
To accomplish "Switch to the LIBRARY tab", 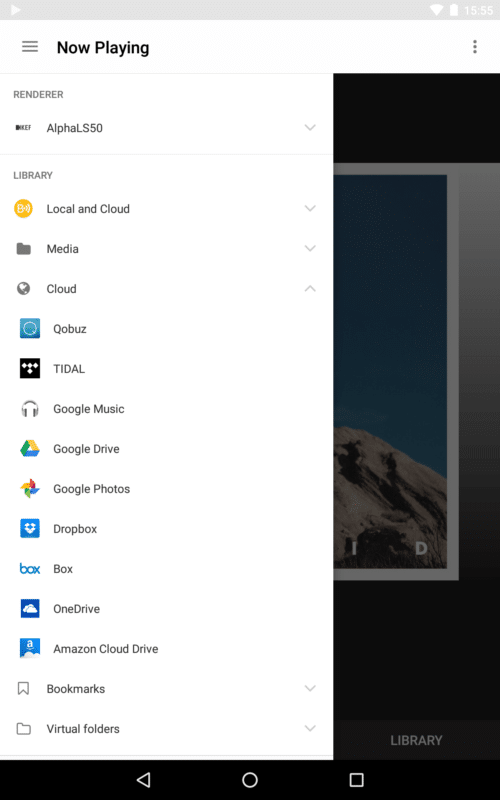I will tap(416, 740).
